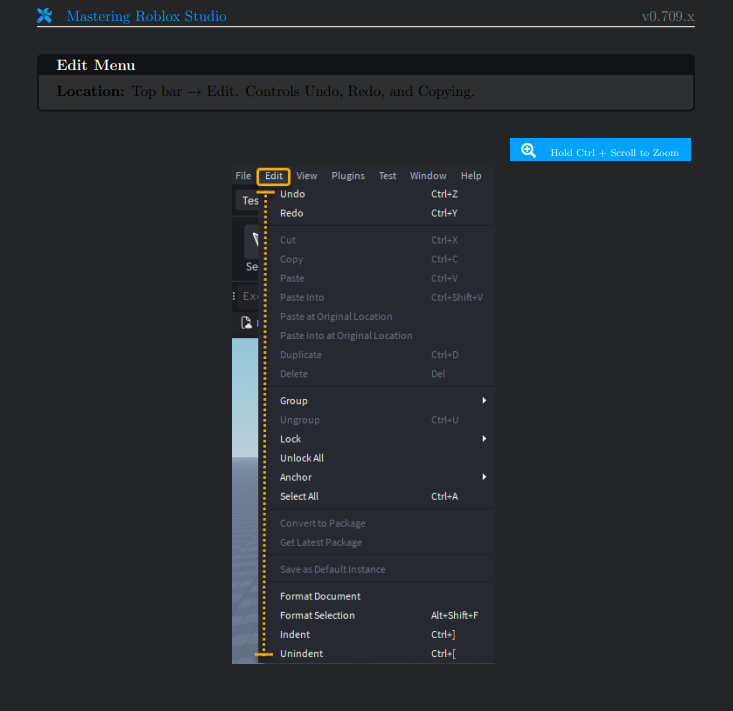Open the View menu
The height and width of the screenshot is (711, 733).
307,176
